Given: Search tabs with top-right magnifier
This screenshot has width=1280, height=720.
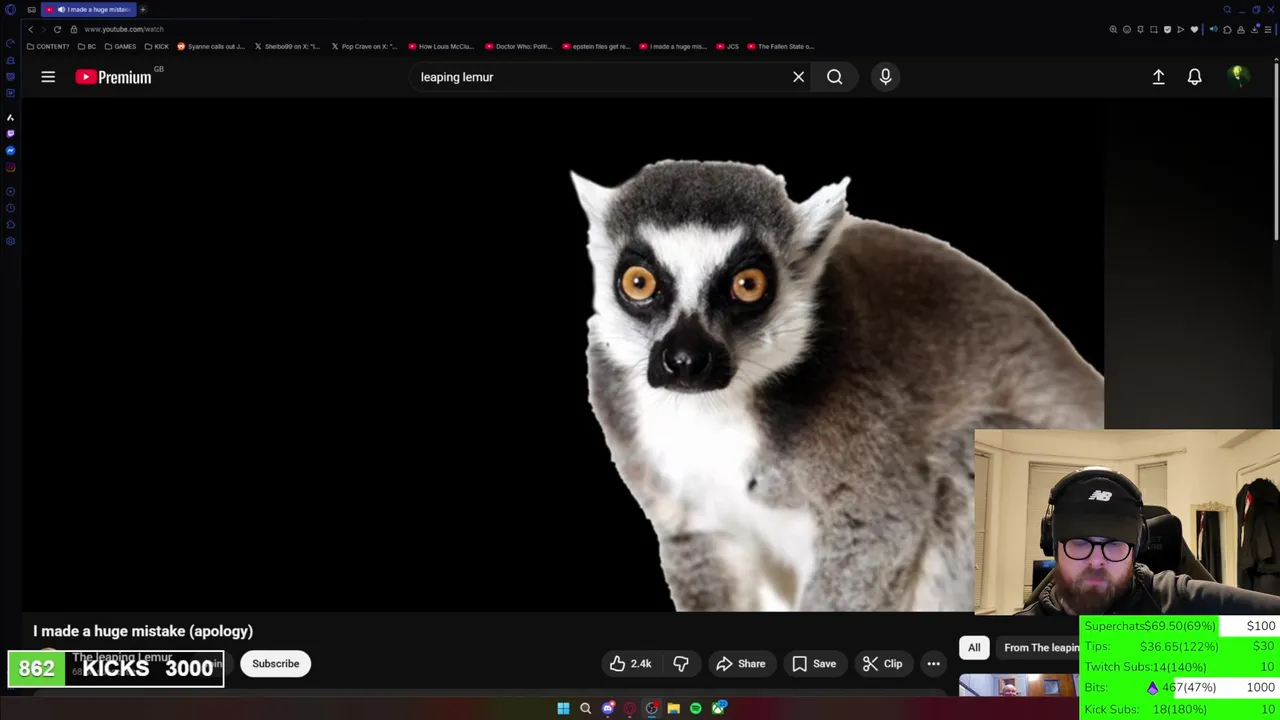Looking at the screenshot, I should 1227,10.
